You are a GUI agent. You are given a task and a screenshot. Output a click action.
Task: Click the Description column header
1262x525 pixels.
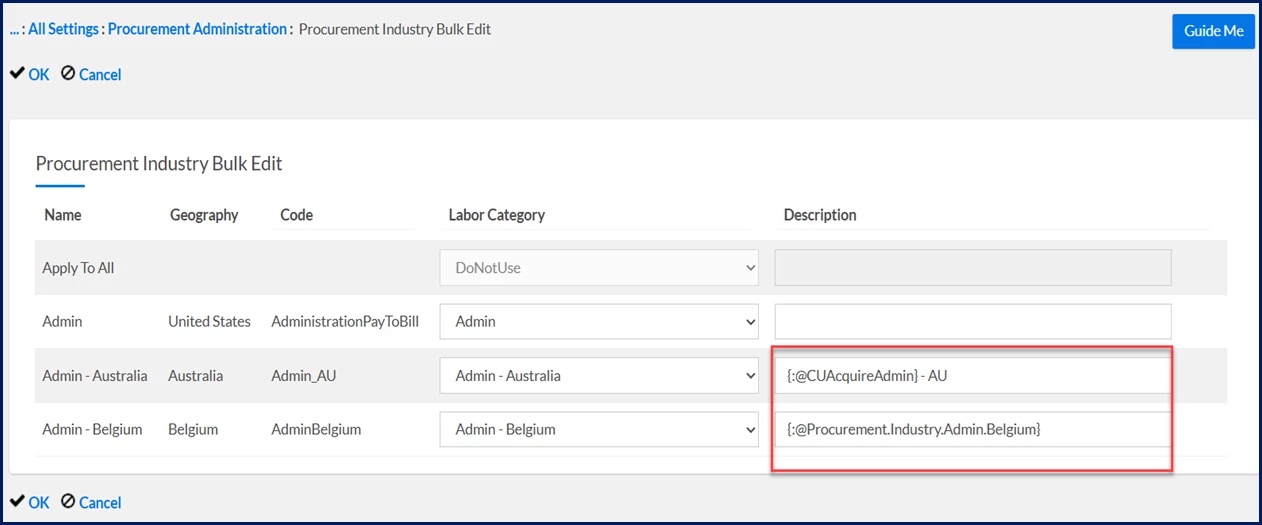pos(820,215)
